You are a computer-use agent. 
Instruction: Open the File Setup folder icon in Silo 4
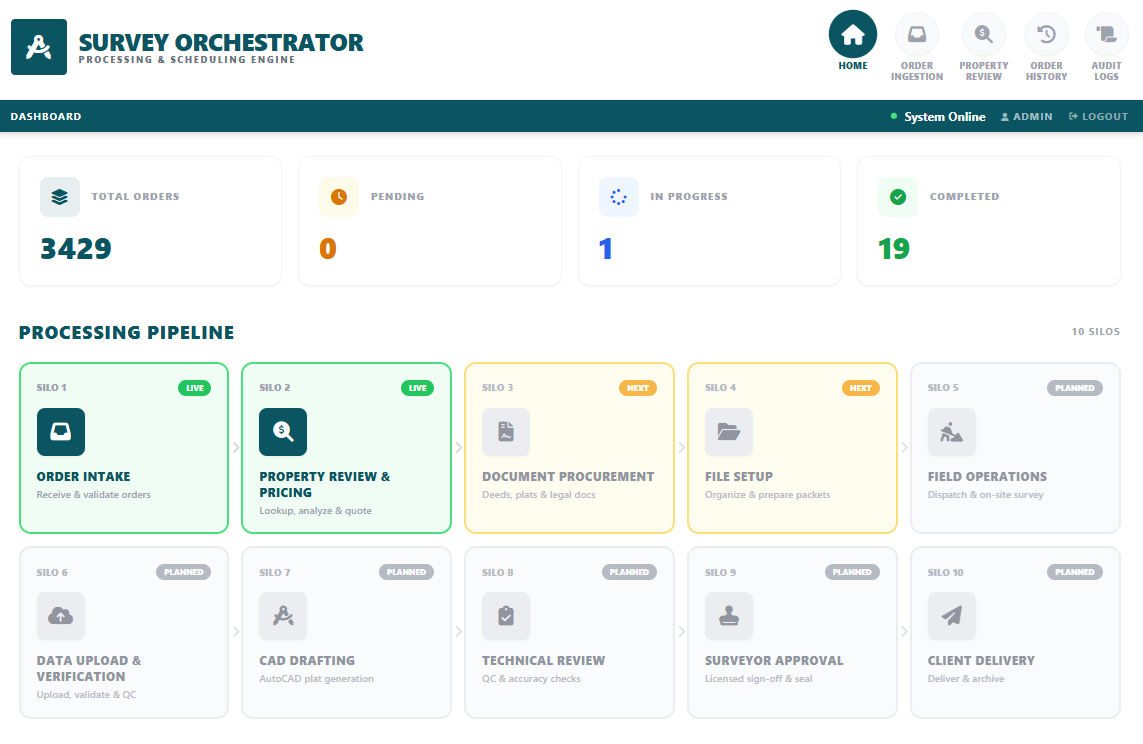point(729,432)
